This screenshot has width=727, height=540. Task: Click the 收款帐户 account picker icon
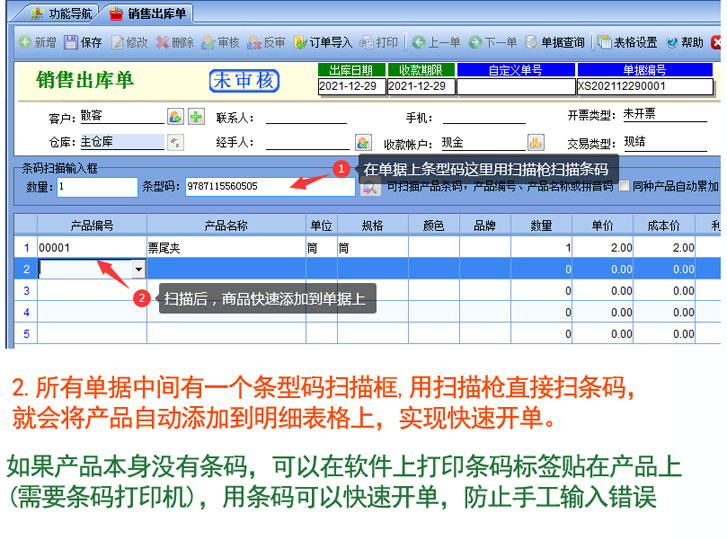click(x=536, y=143)
